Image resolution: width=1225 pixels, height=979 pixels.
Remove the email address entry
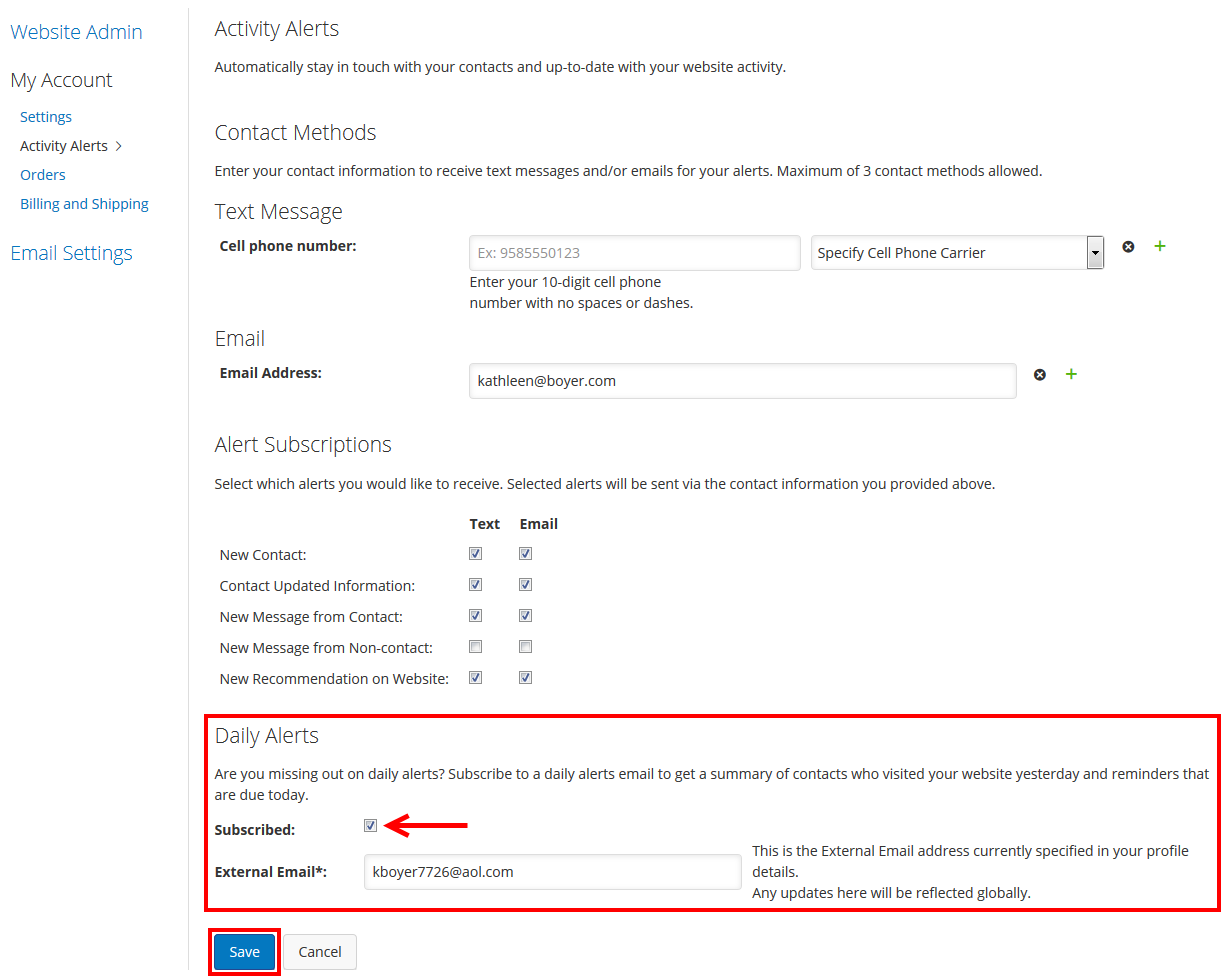tap(1040, 375)
